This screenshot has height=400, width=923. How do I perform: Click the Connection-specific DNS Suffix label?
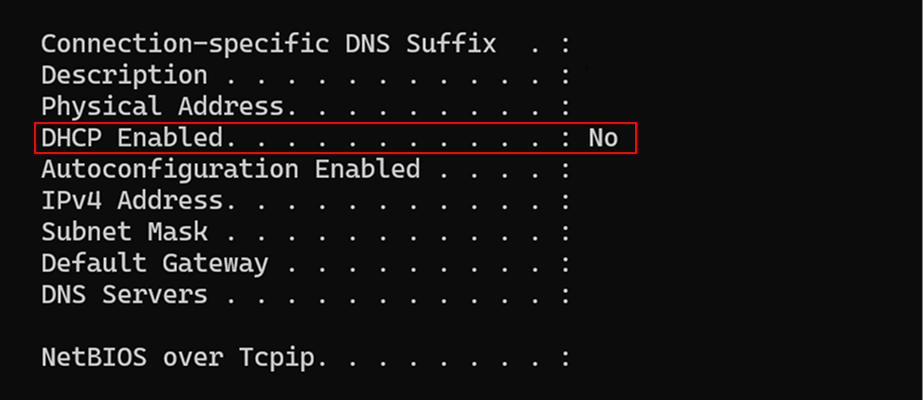pos(268,44)
